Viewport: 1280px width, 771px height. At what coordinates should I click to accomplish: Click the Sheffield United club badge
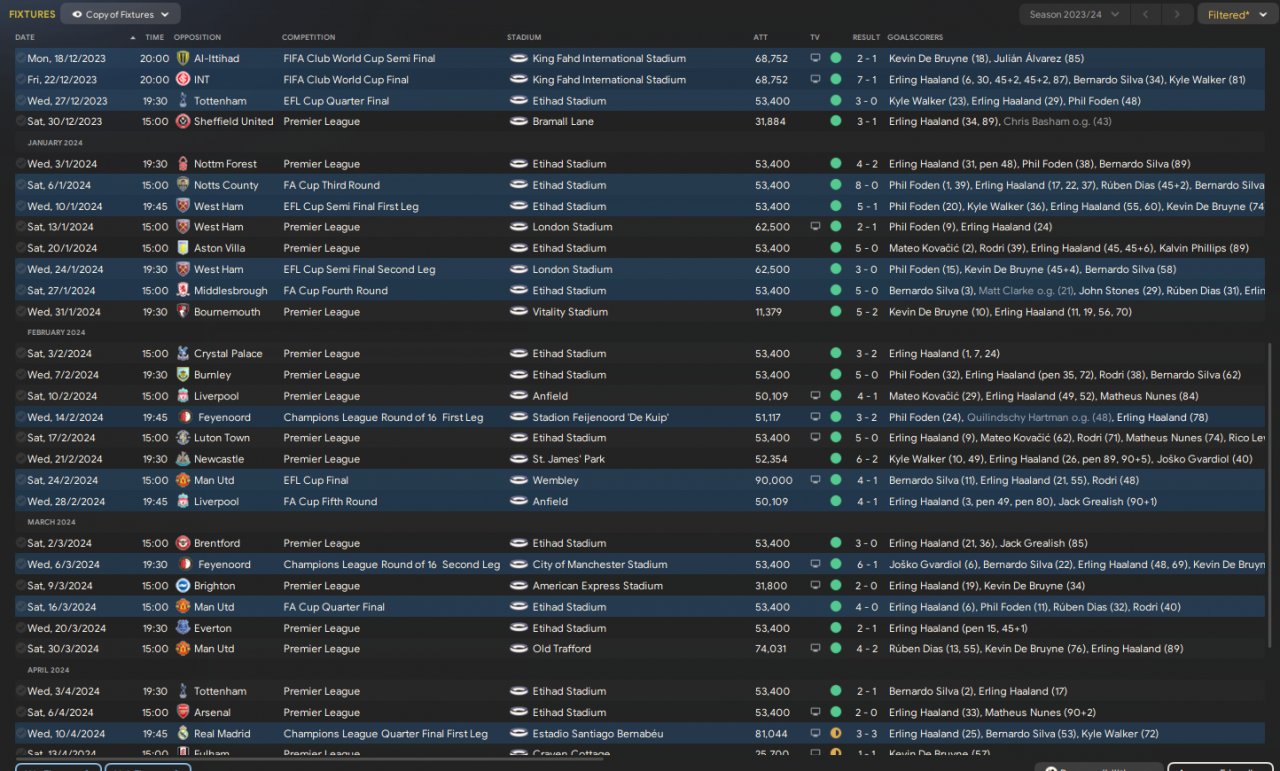183,122
